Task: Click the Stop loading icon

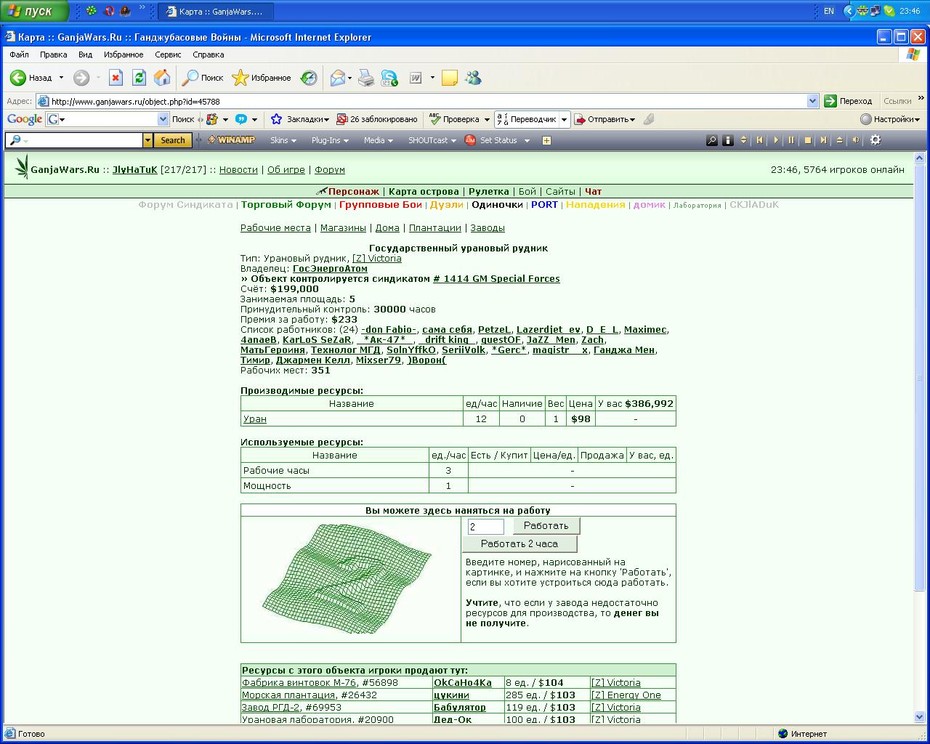Action: [x=116, y=78]
